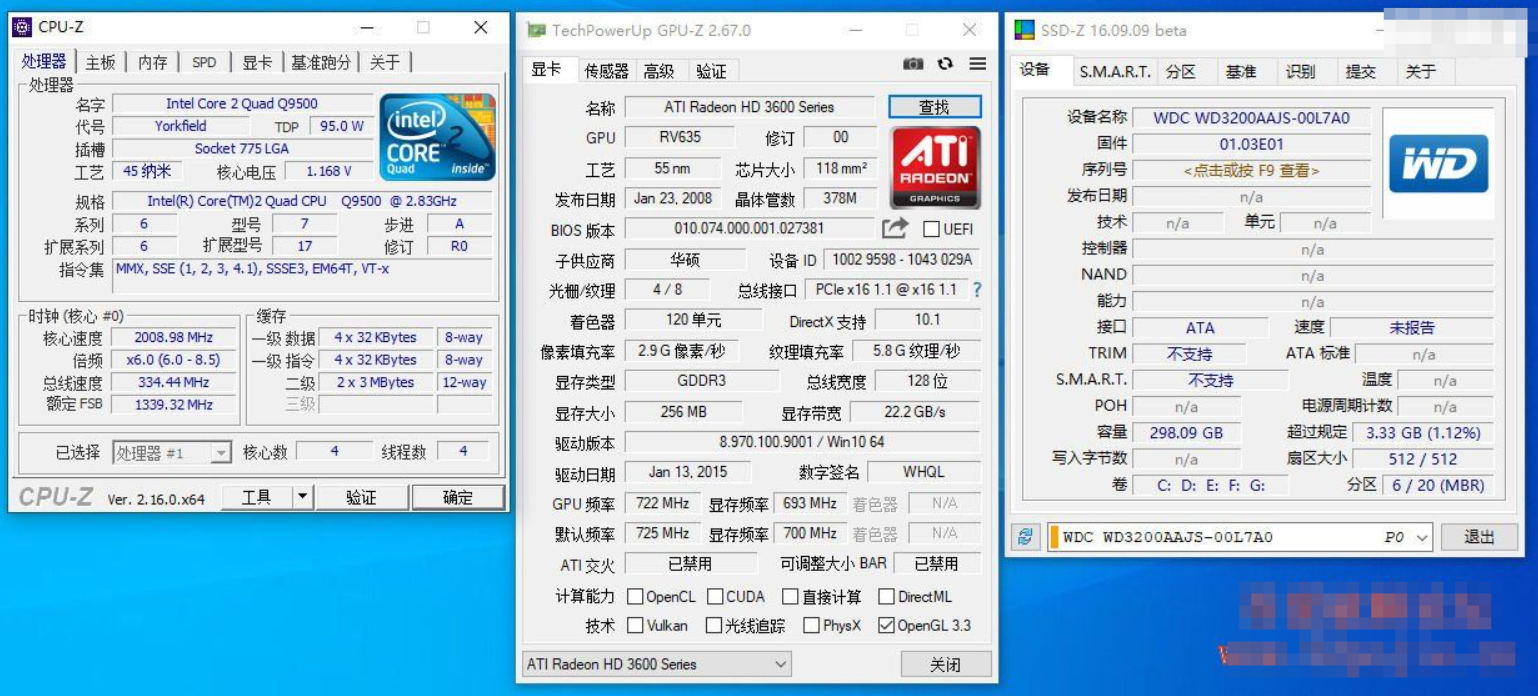Click the SSD-Z title bar app icon

[x=1024, y=30]
